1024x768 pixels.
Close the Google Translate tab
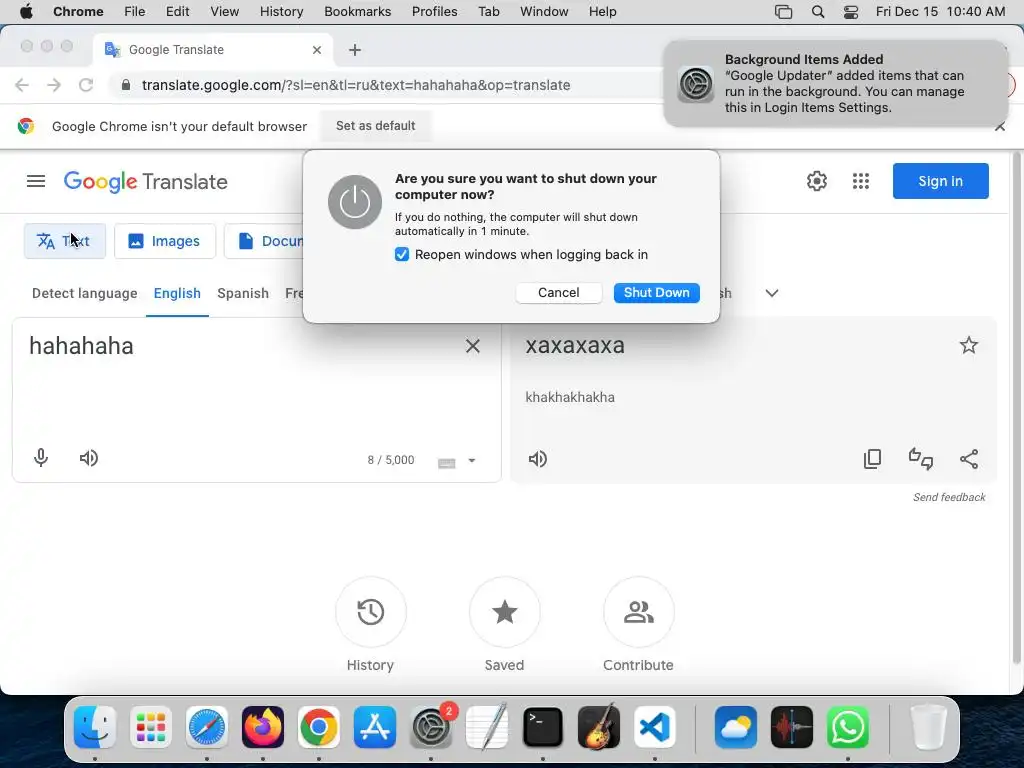click(317, 50)
